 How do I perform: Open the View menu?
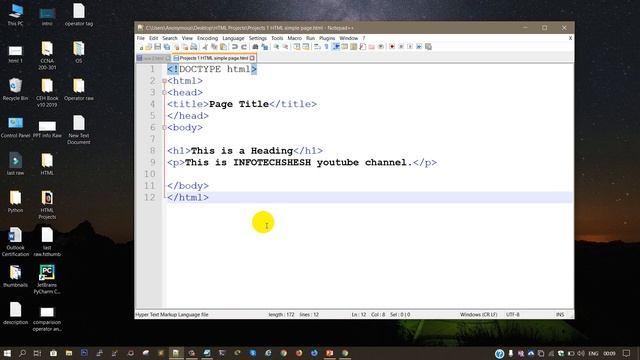click(x=187, y=38)
